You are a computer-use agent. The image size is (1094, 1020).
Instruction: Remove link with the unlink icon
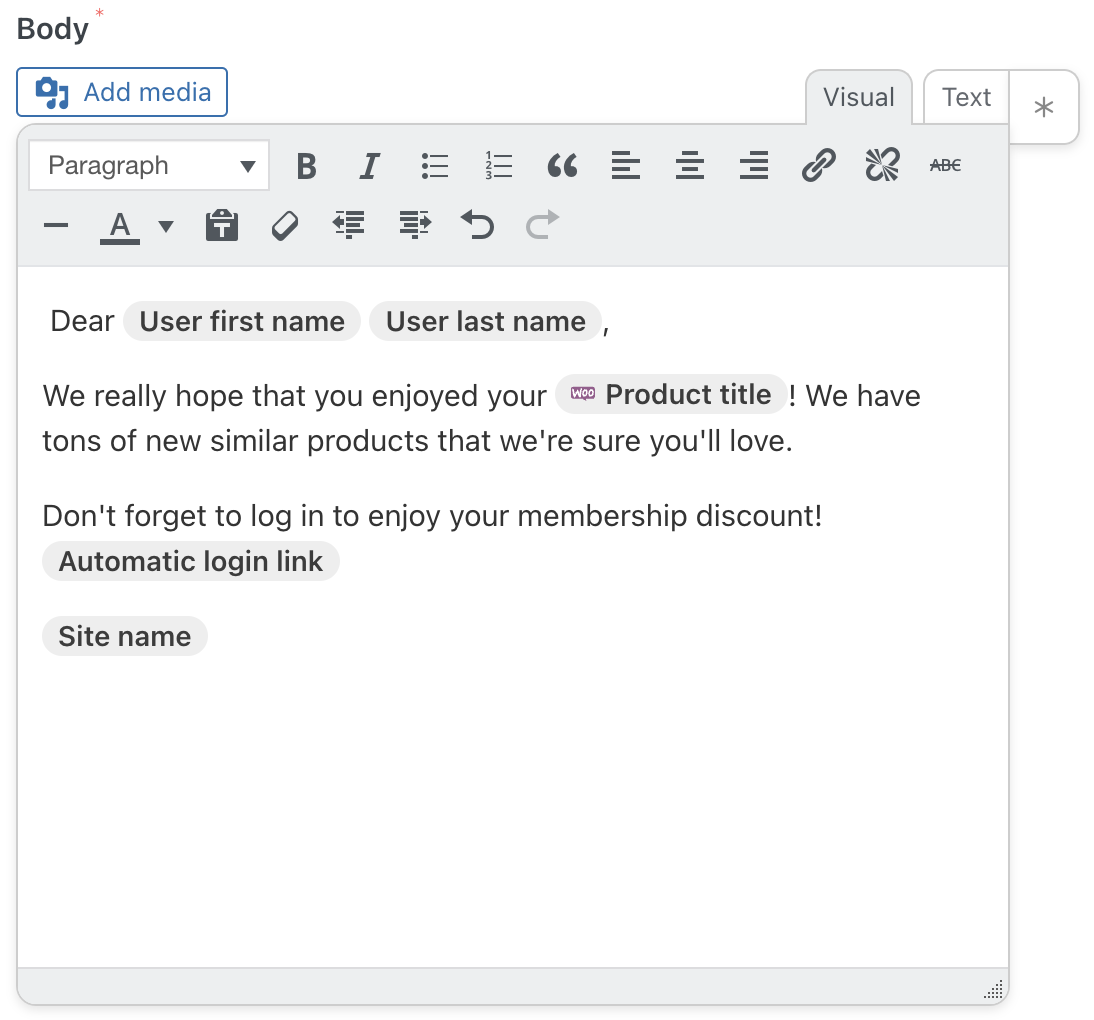[x=883, y=166]
